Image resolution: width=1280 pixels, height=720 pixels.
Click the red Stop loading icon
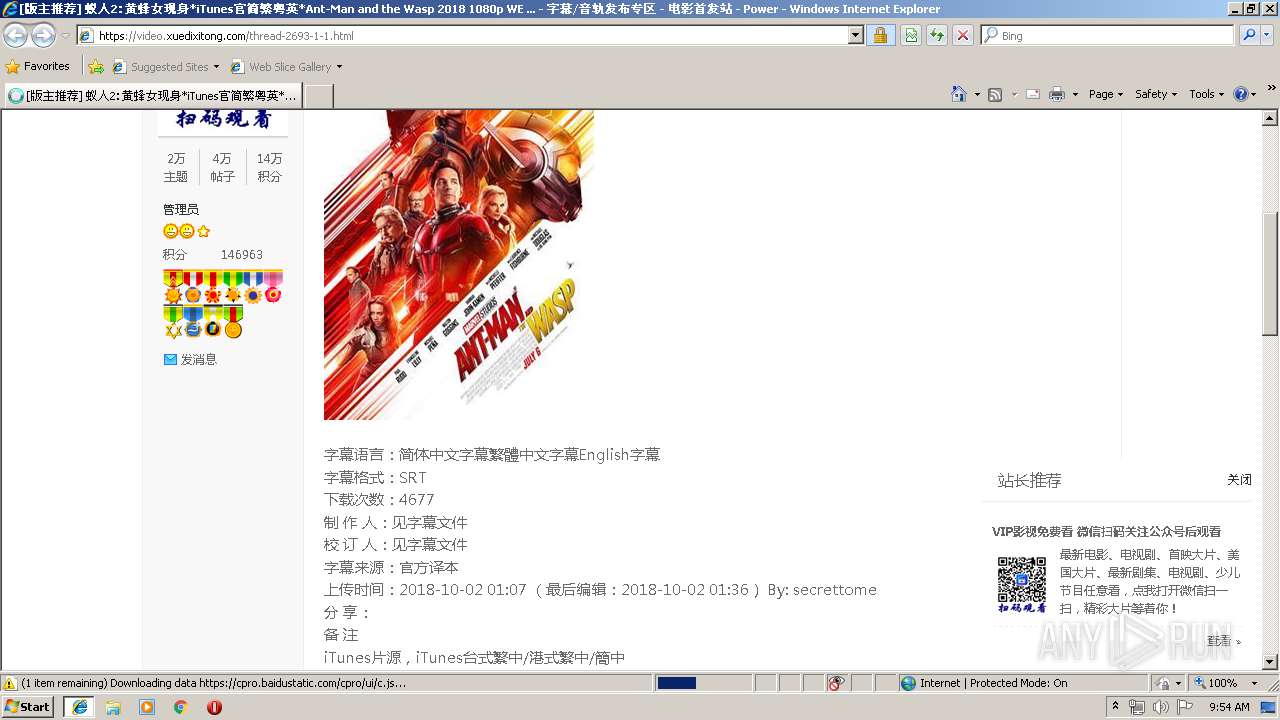pyautogui.click(x=963, y=35)
